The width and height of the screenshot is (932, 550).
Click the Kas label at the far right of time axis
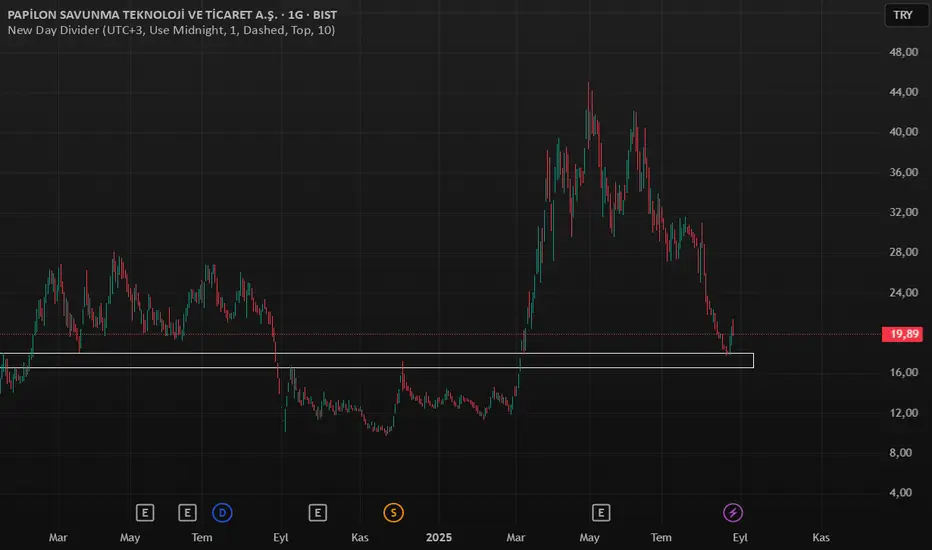pos(821,538)
